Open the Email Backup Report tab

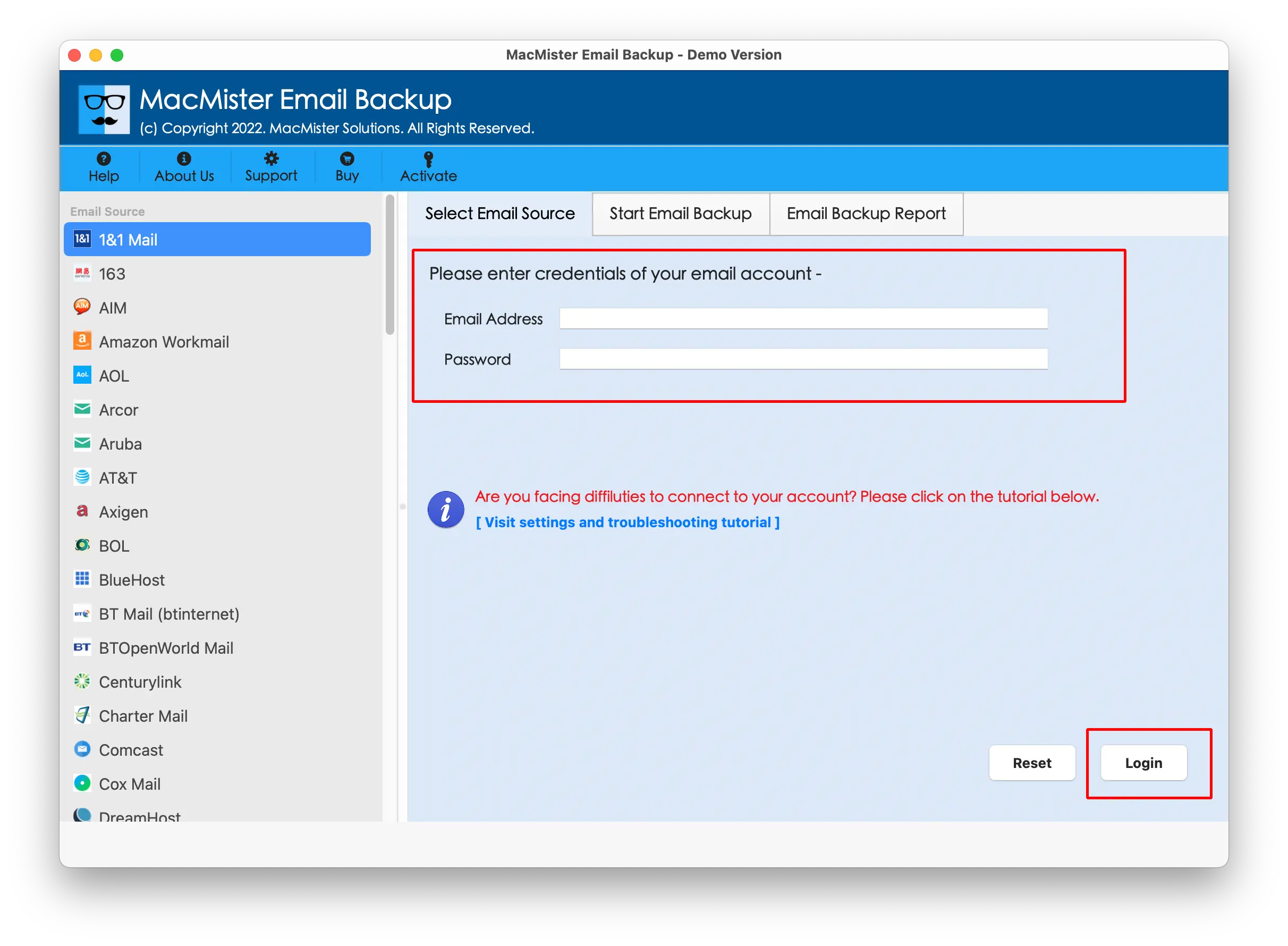point(866,214)
